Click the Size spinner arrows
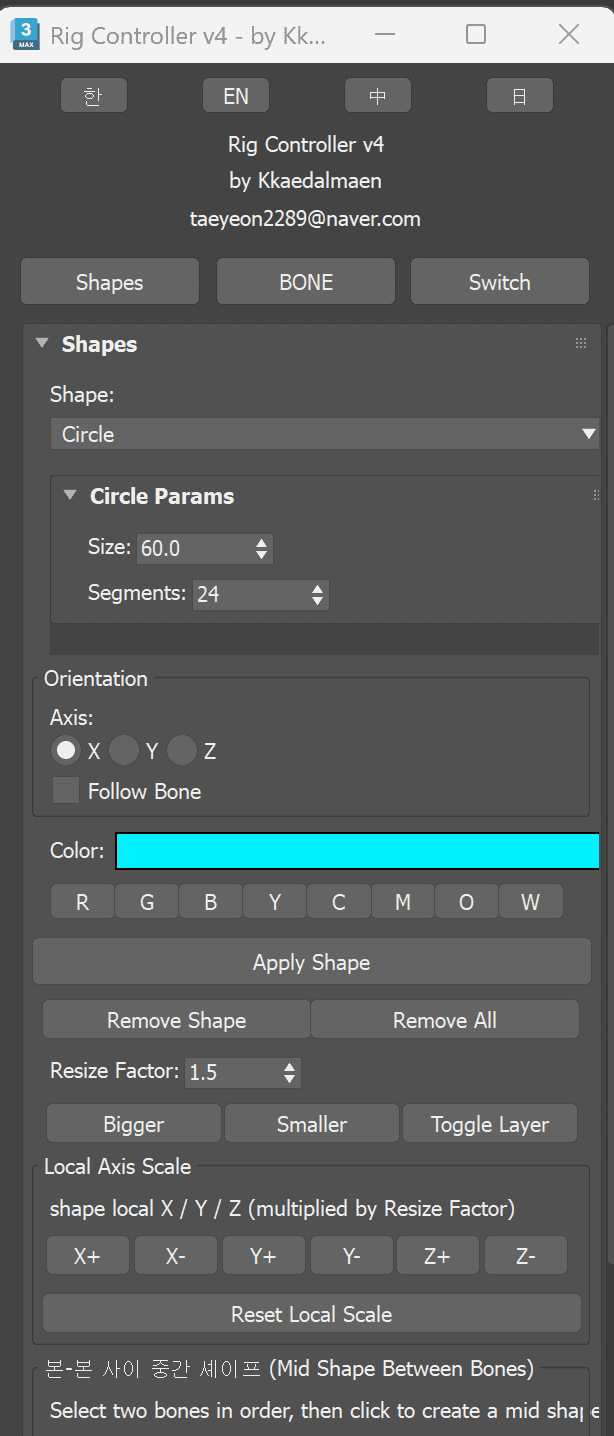Image resolution: width=614 pixels, height=1436 pixels. tap(262, 548)
